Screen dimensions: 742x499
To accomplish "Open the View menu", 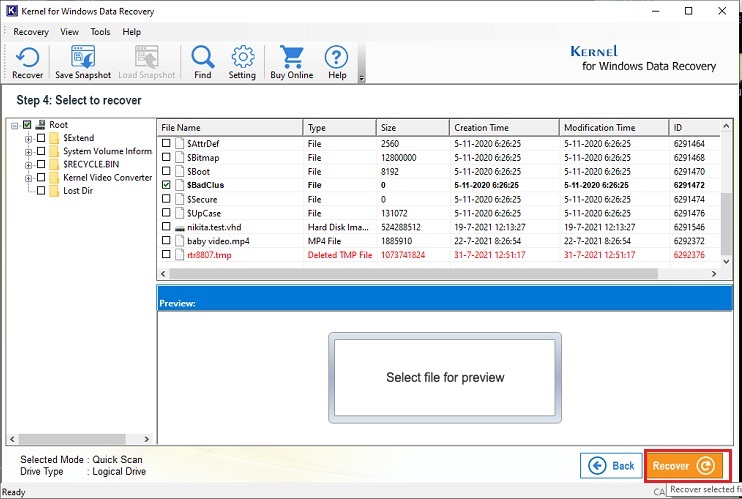I will 69,32.
